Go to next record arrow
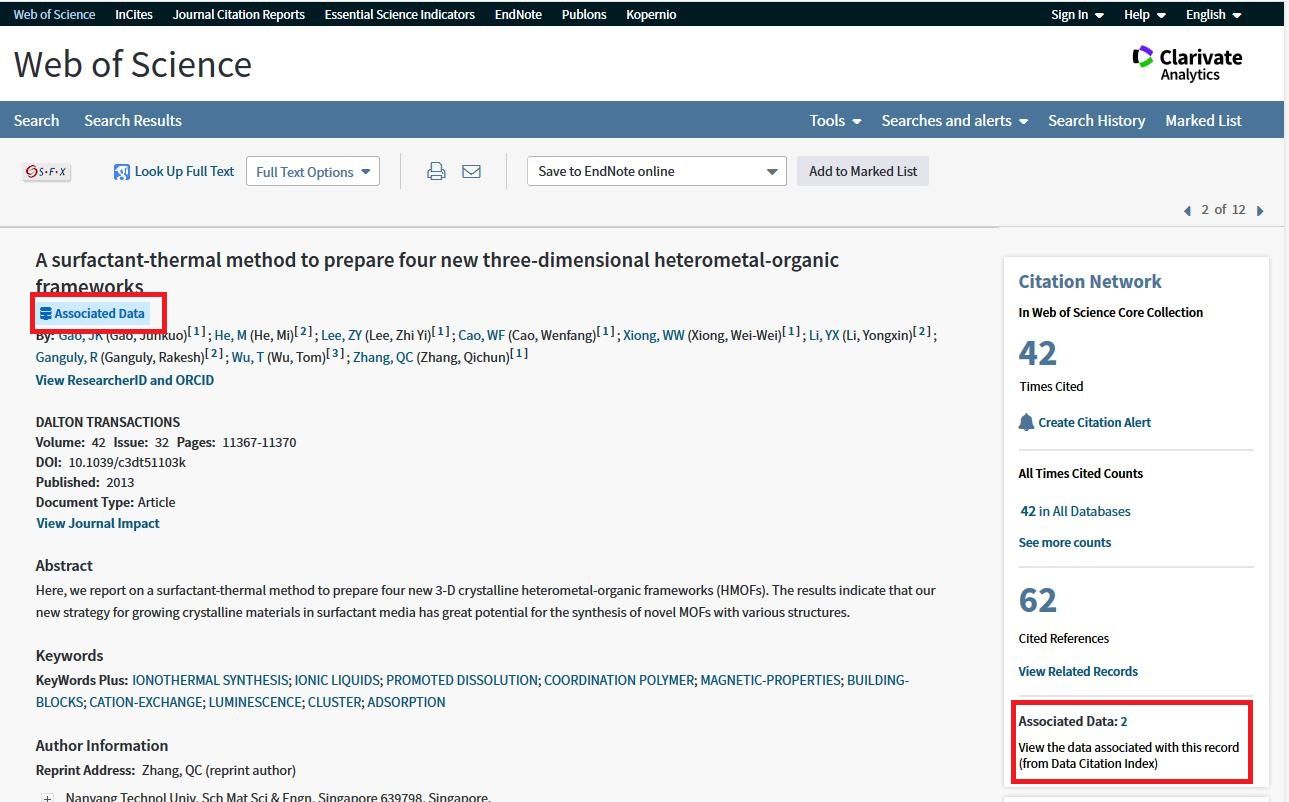This screenshot has height=802, width=1289. [x=1260, y=211]
